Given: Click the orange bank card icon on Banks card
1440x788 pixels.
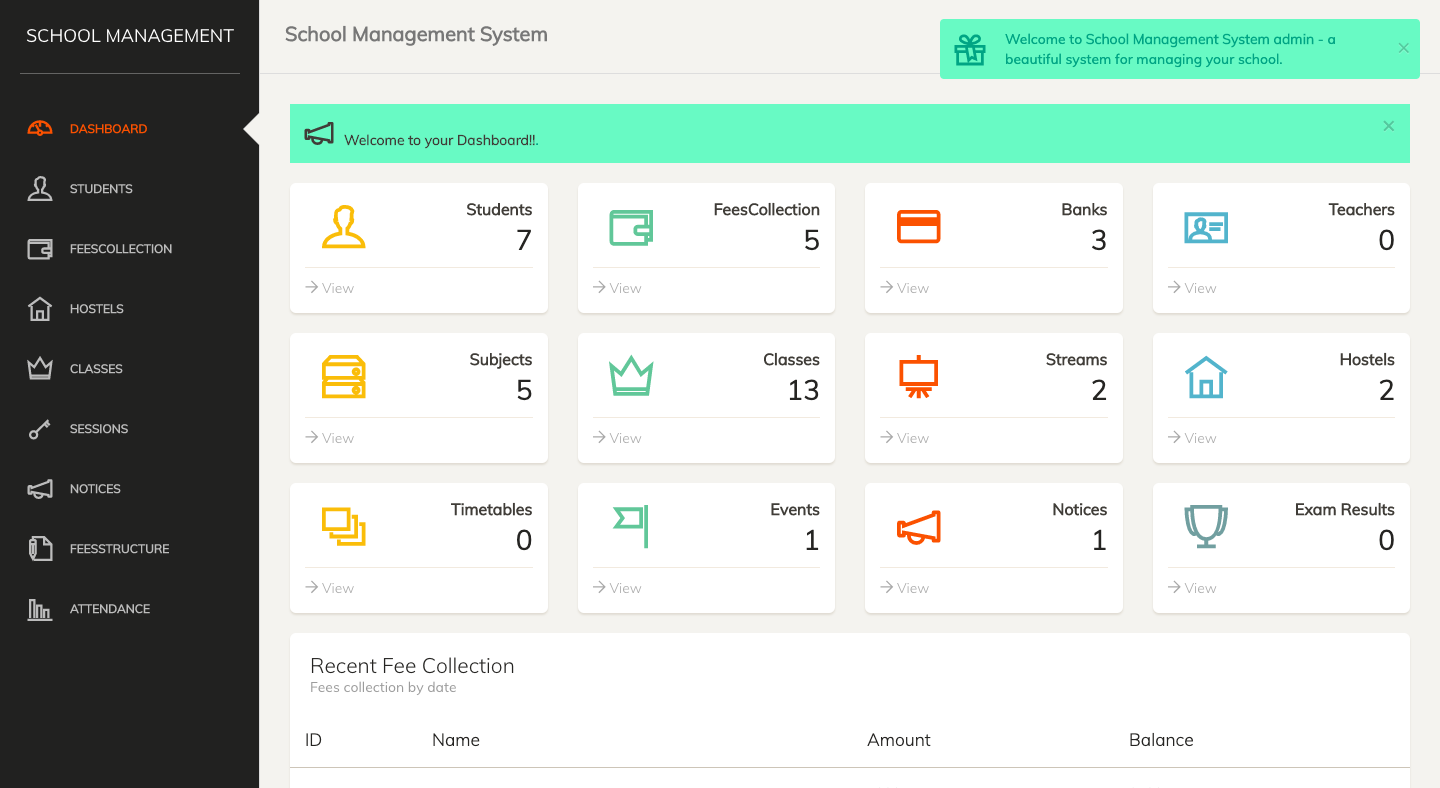Looking at the screenshot, I should click(918, 227).
